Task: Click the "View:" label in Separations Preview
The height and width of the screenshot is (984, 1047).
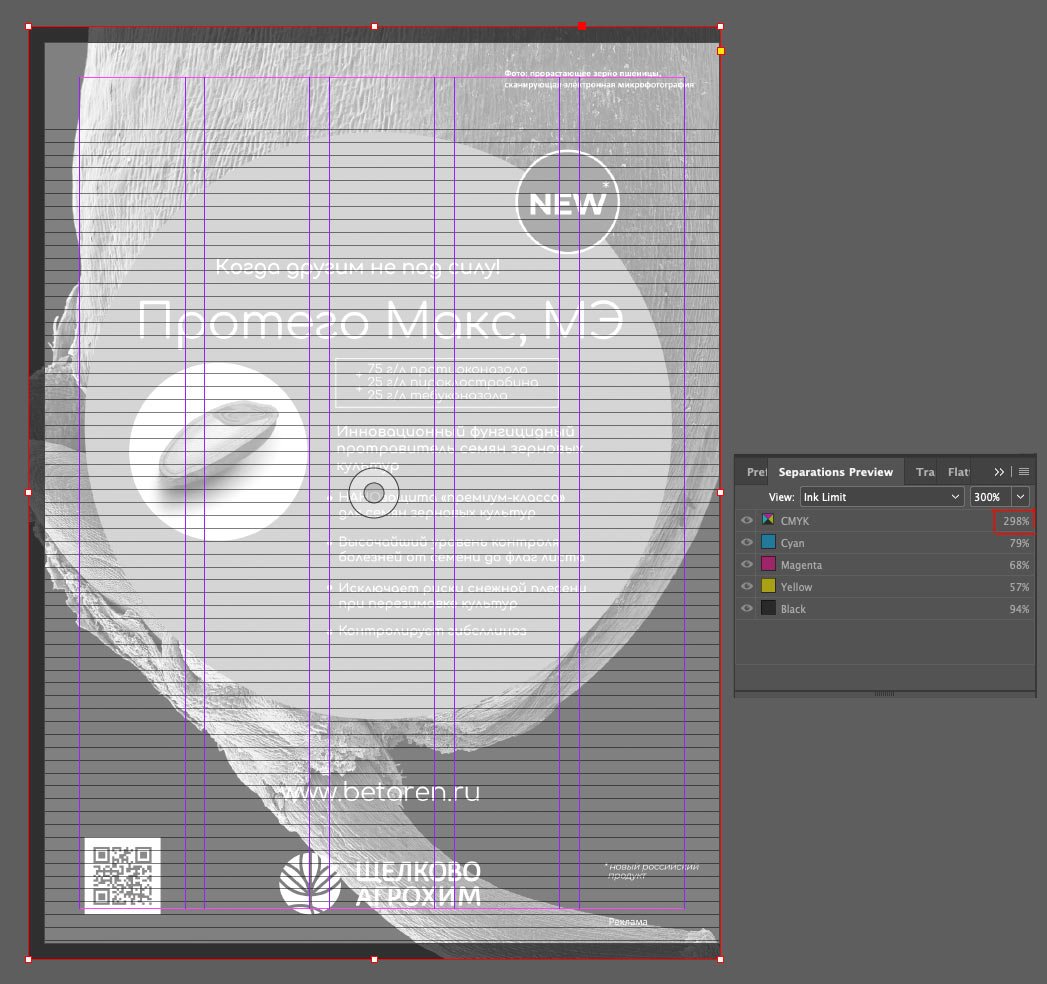Action: tap(781, 497)
